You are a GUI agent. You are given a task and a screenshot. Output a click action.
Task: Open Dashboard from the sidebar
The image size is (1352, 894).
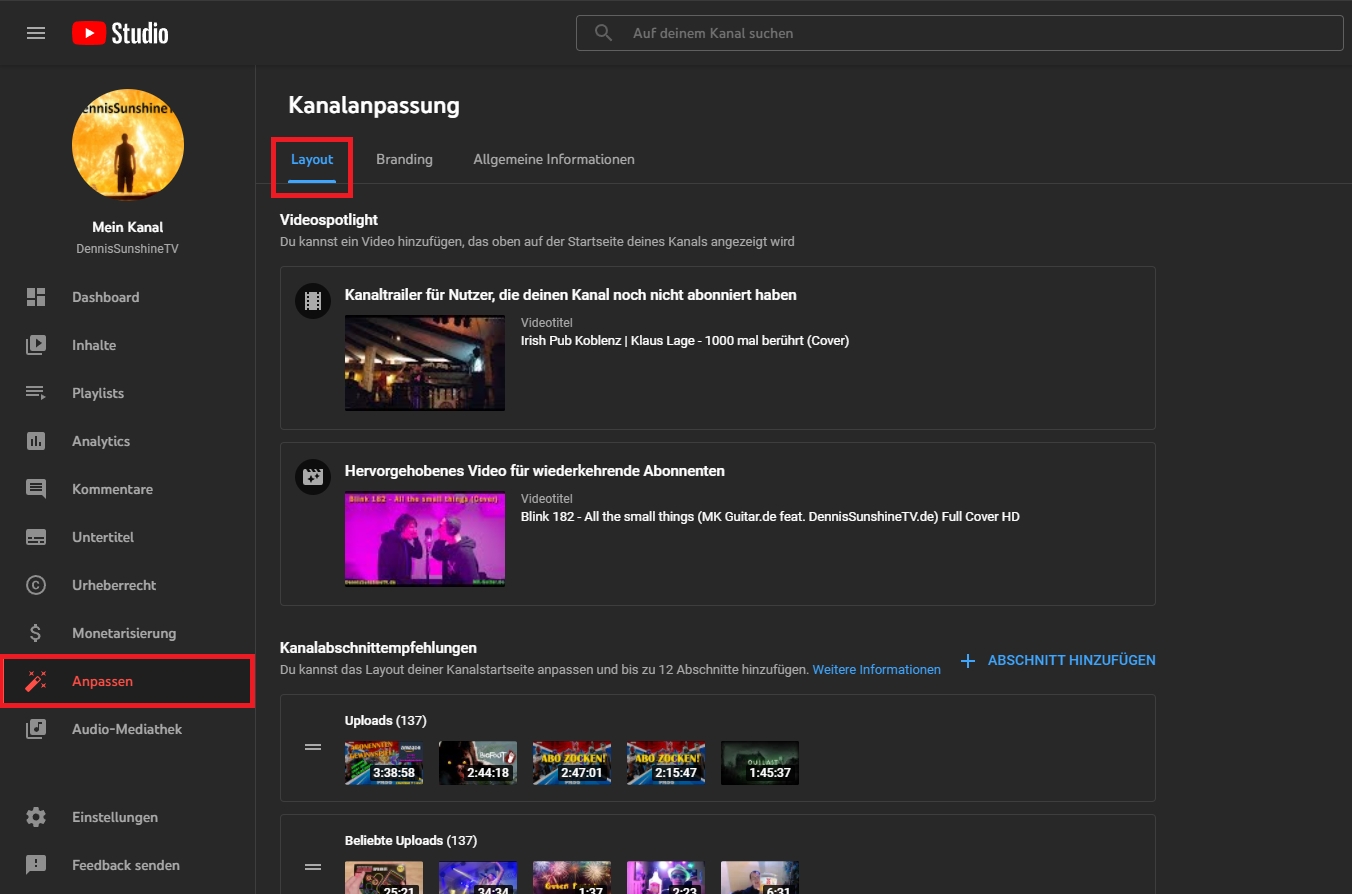click(105, 297)
